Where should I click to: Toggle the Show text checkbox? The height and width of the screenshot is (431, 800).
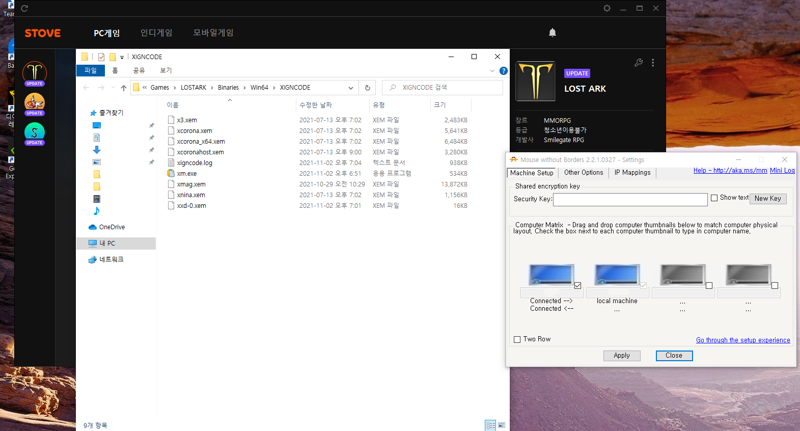[x=714, y=198]
